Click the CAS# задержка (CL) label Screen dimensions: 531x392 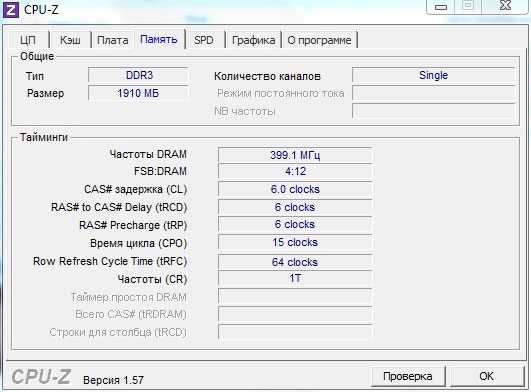coord(135,189)
